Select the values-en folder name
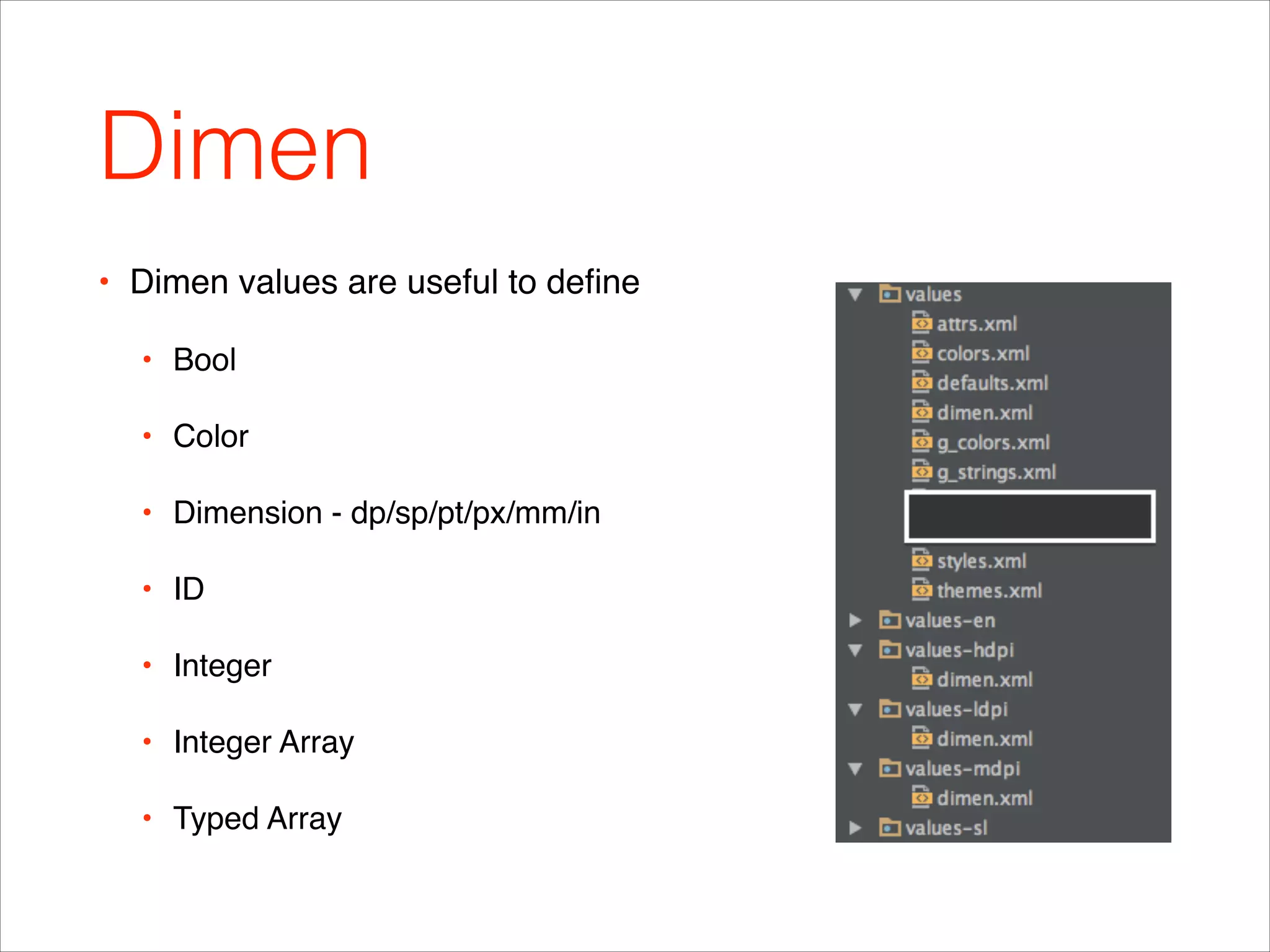 950,620
